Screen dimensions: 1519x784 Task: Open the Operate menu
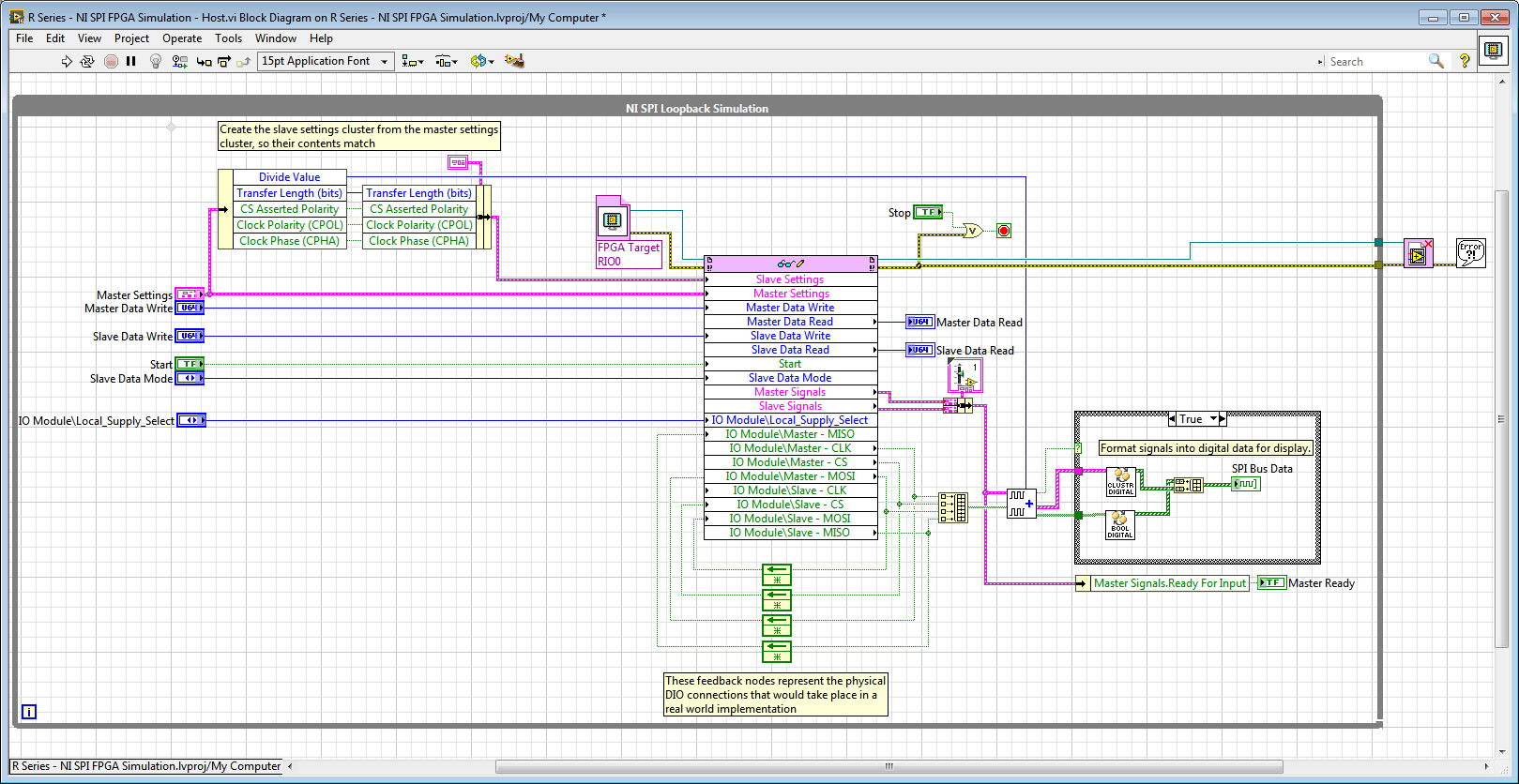182,38
